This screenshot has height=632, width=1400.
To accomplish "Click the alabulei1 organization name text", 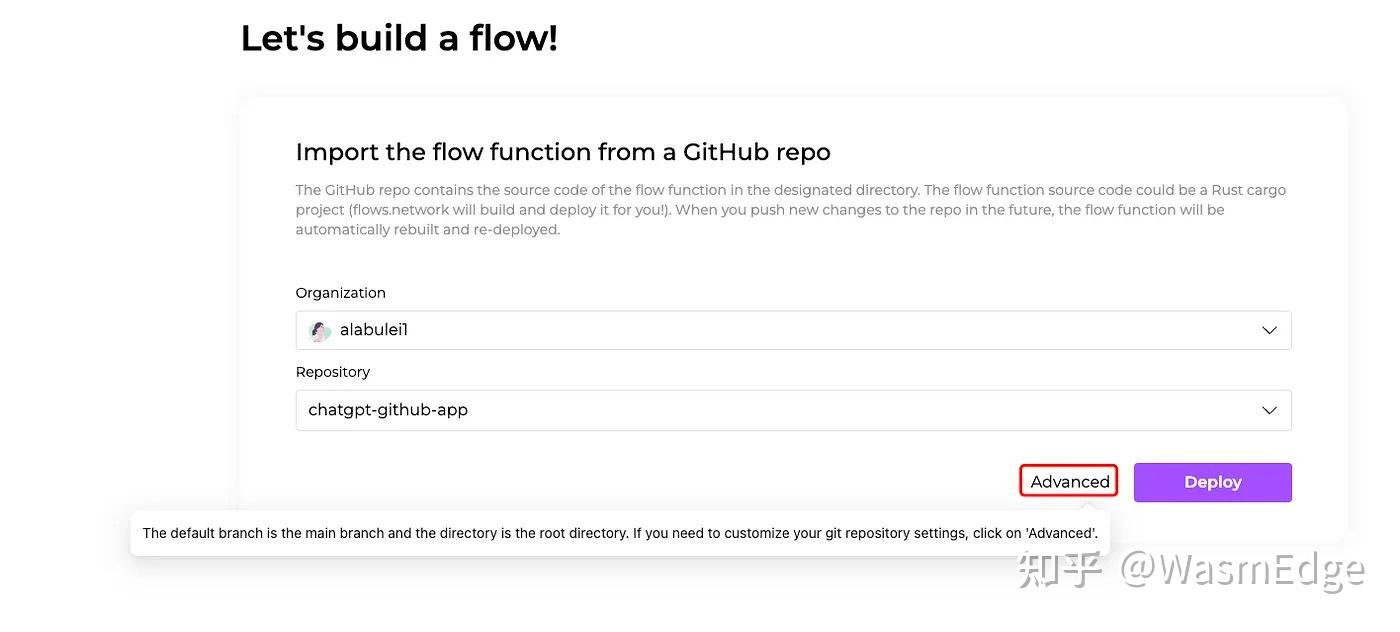I will point(374,330).
